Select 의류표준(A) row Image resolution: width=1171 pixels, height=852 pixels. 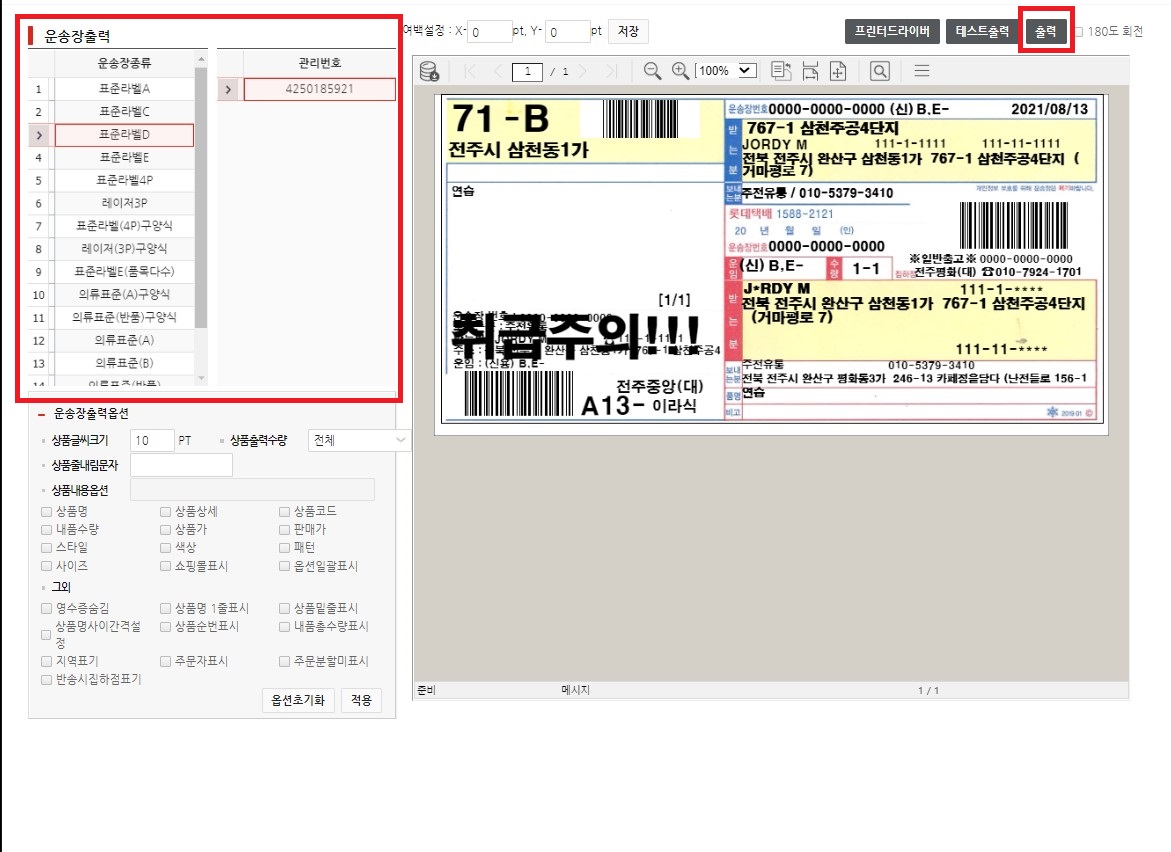pos(124,341)
